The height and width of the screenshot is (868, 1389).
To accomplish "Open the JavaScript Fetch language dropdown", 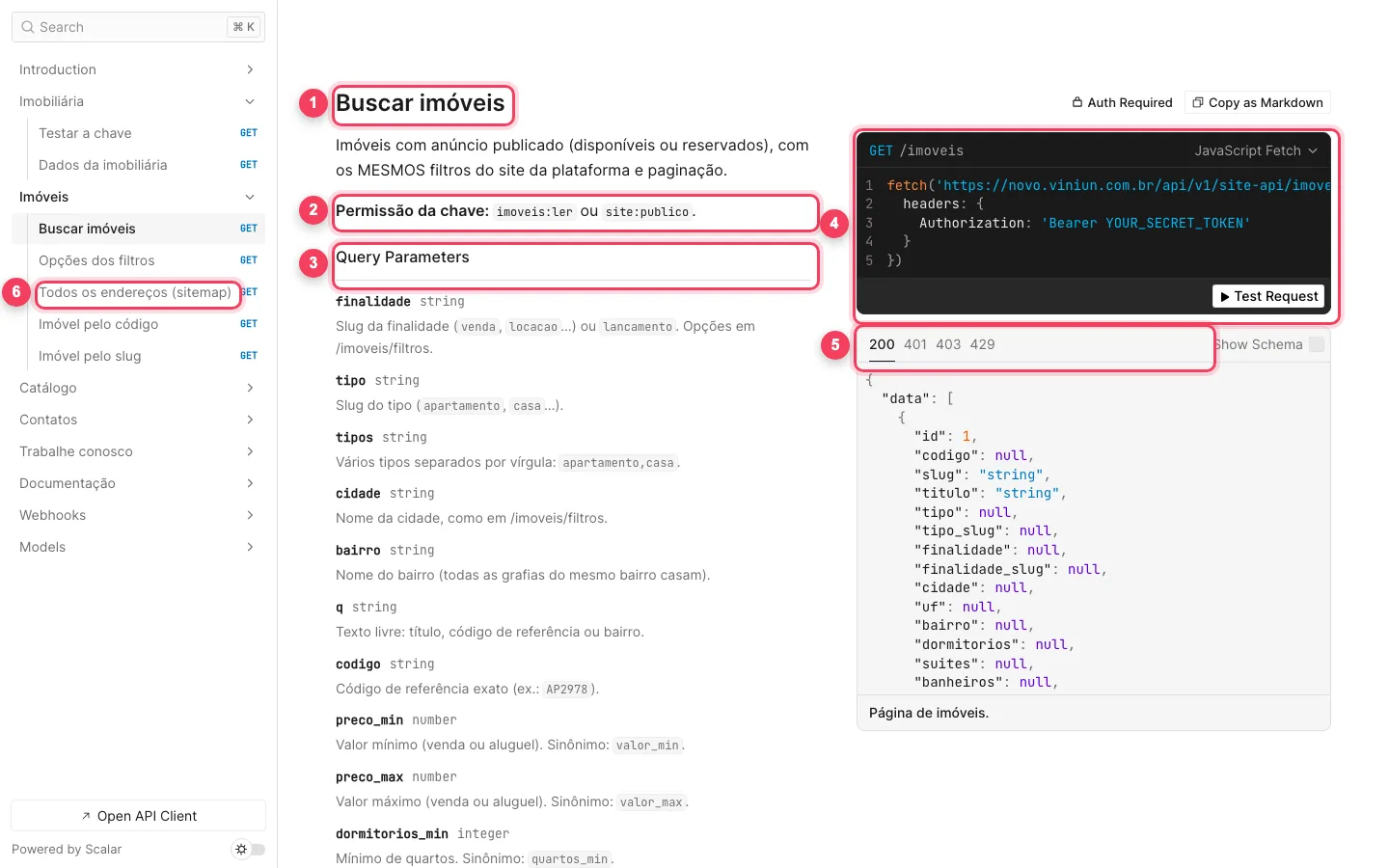I will tap(1256, 150).
